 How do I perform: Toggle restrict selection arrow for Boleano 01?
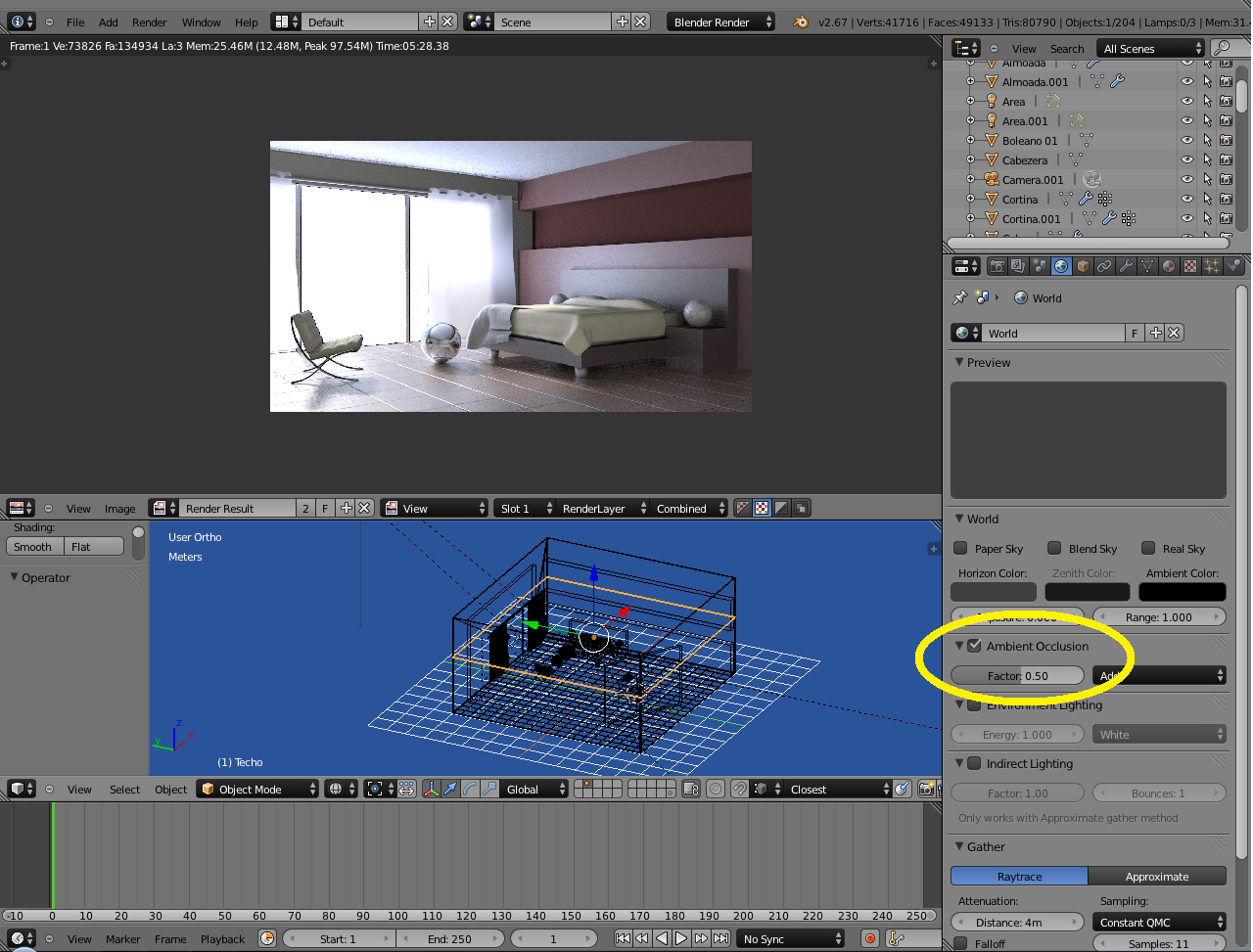click(x=1207, y=141)
